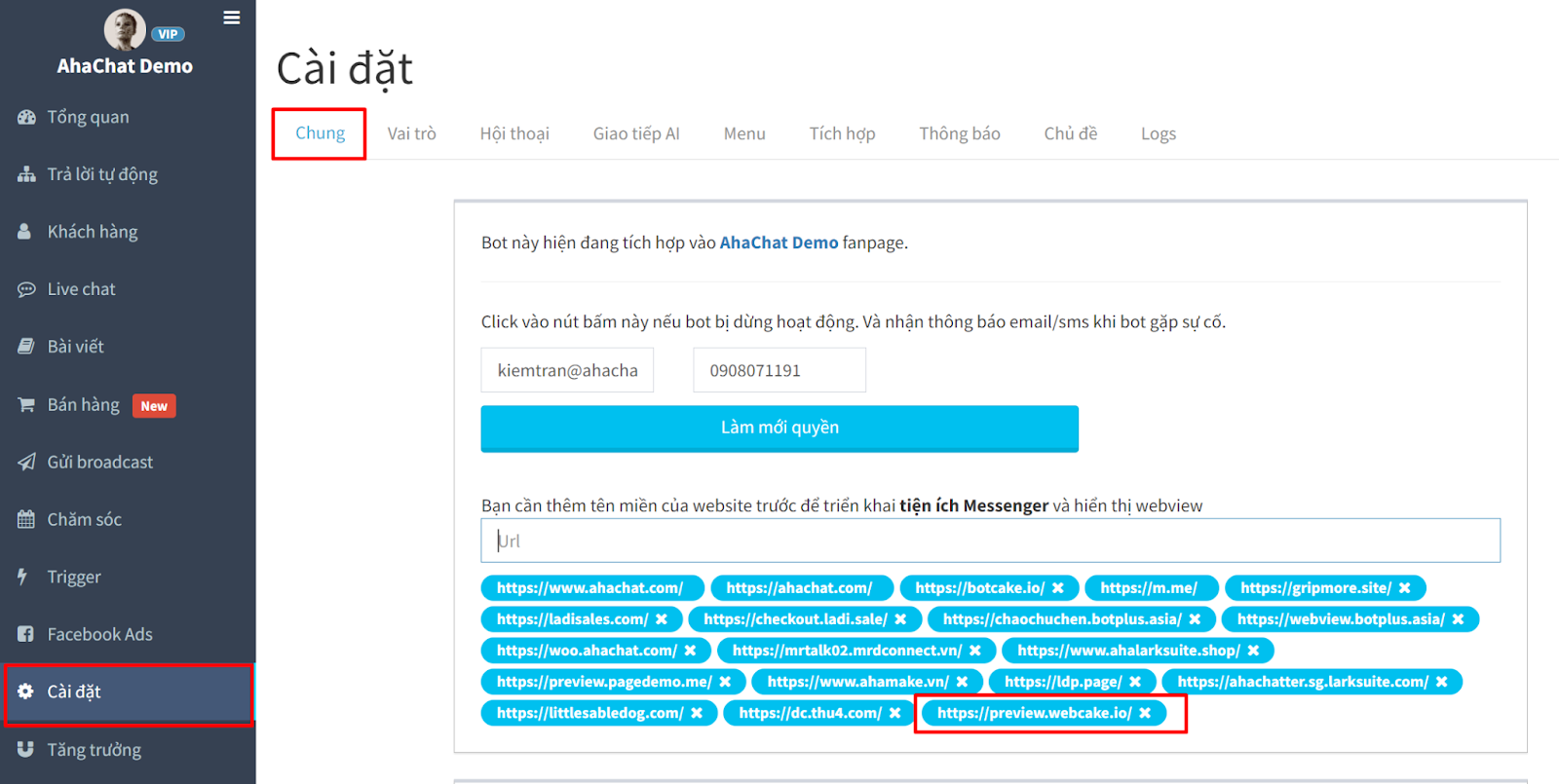The width and height of the screenshot is (1559, 784).
Task: Focus the Url domain input field
Action: (990, 541)
